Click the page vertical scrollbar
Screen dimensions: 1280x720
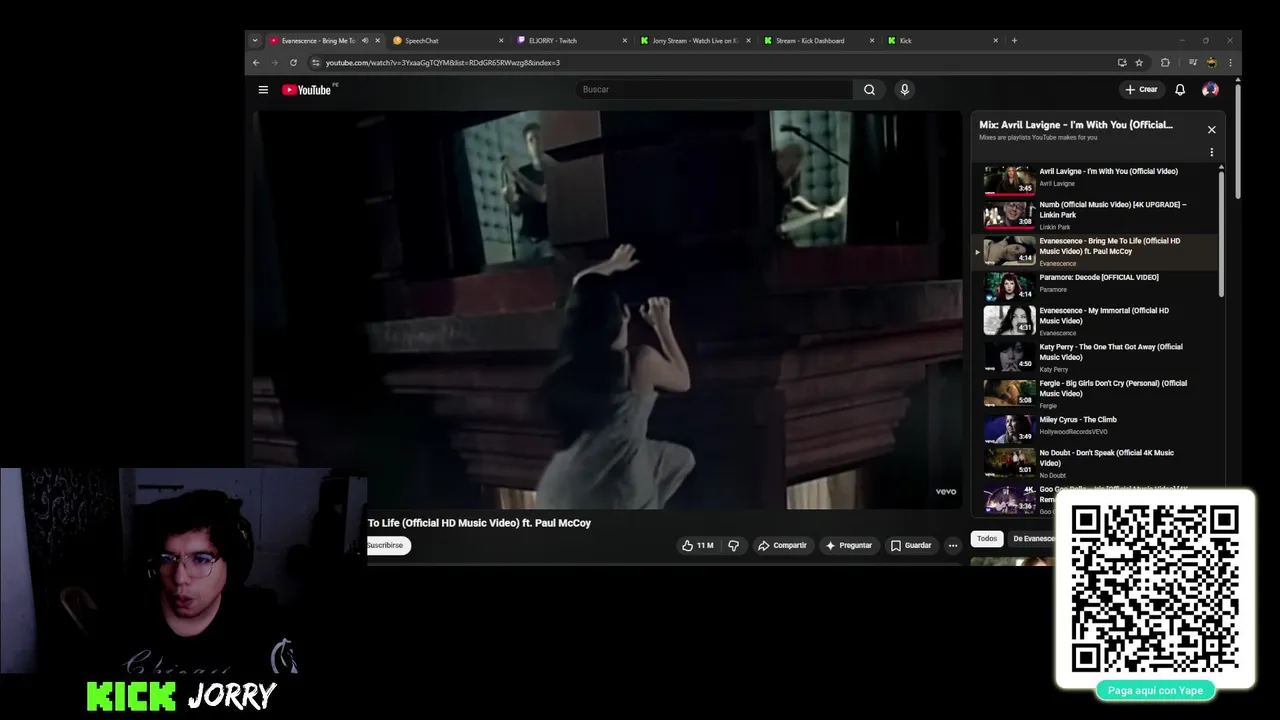[1238, 140]
